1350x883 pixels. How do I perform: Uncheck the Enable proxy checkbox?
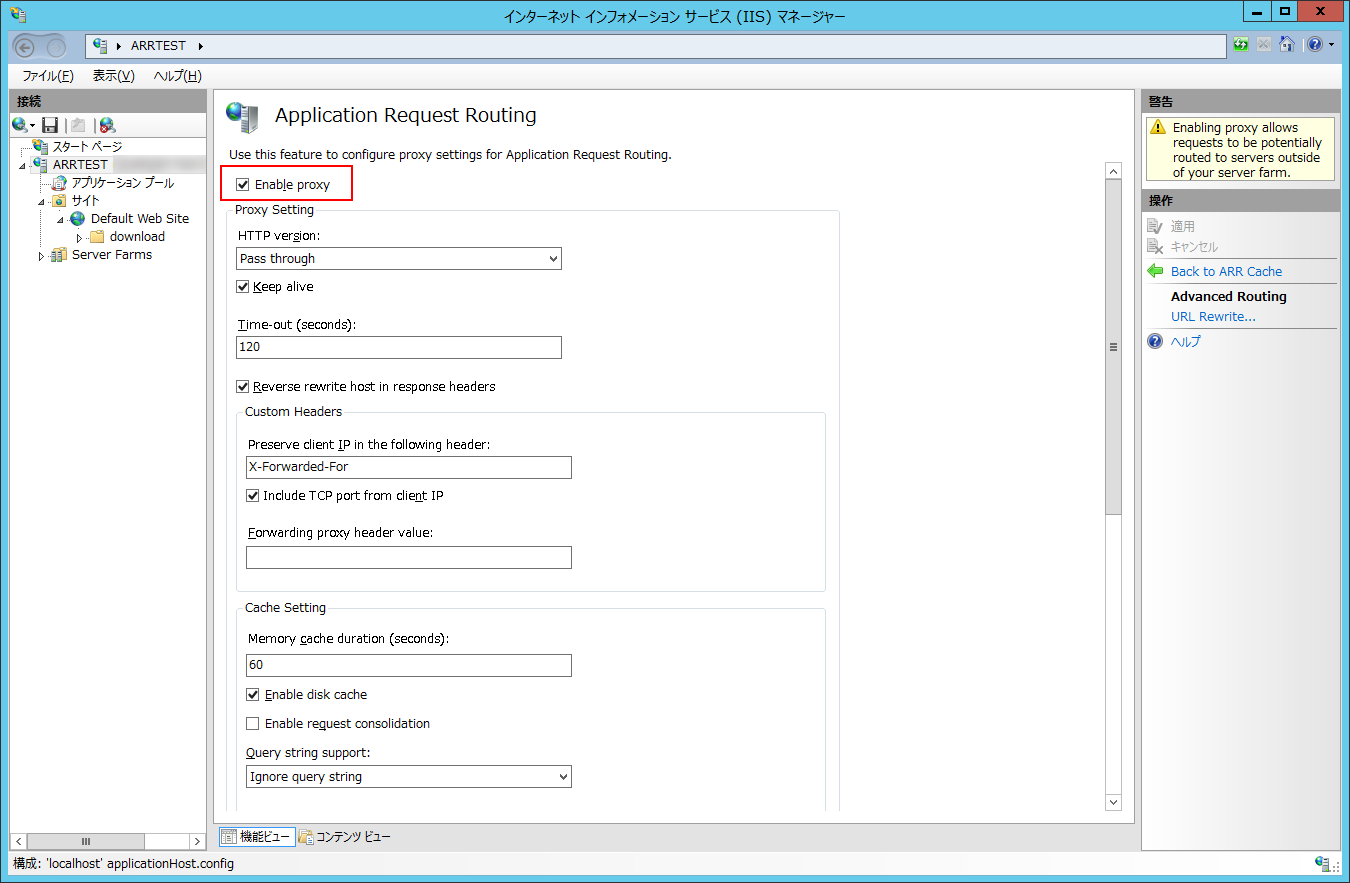click(242, 185)
